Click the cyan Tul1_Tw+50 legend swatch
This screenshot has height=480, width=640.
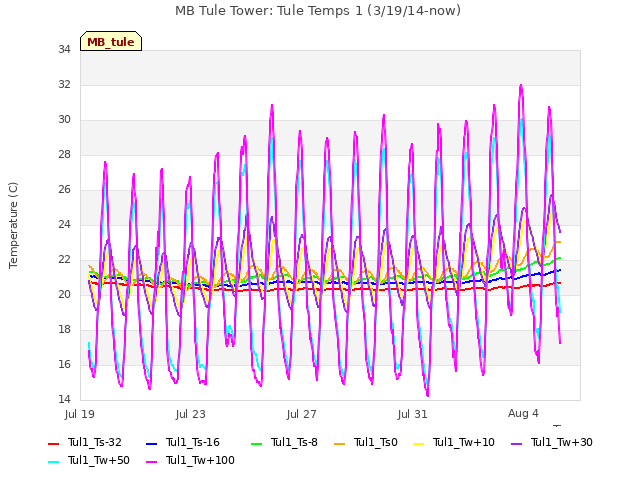pyautogui.click(x=53, y=461)
